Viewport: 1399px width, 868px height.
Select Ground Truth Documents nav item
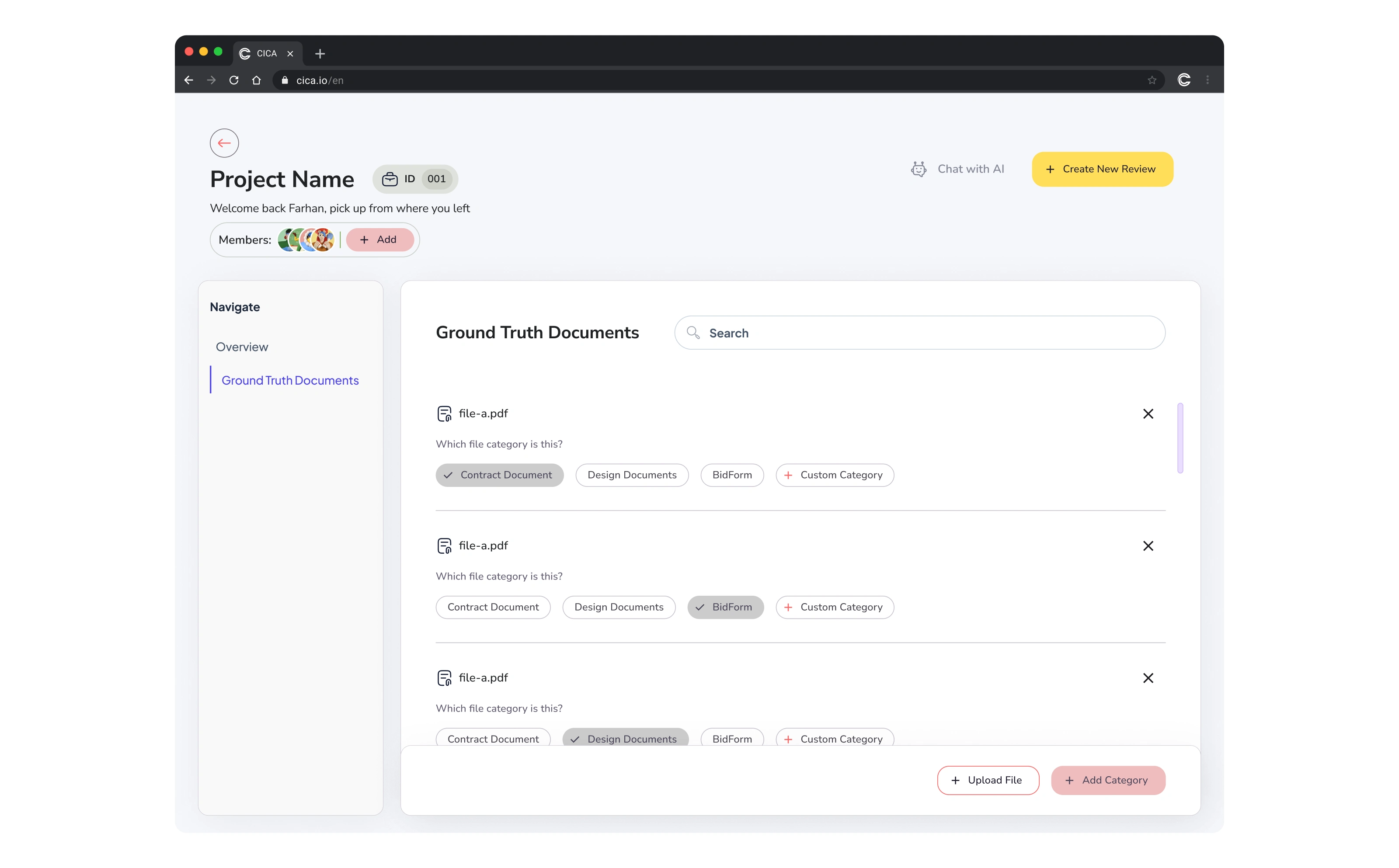290,381
